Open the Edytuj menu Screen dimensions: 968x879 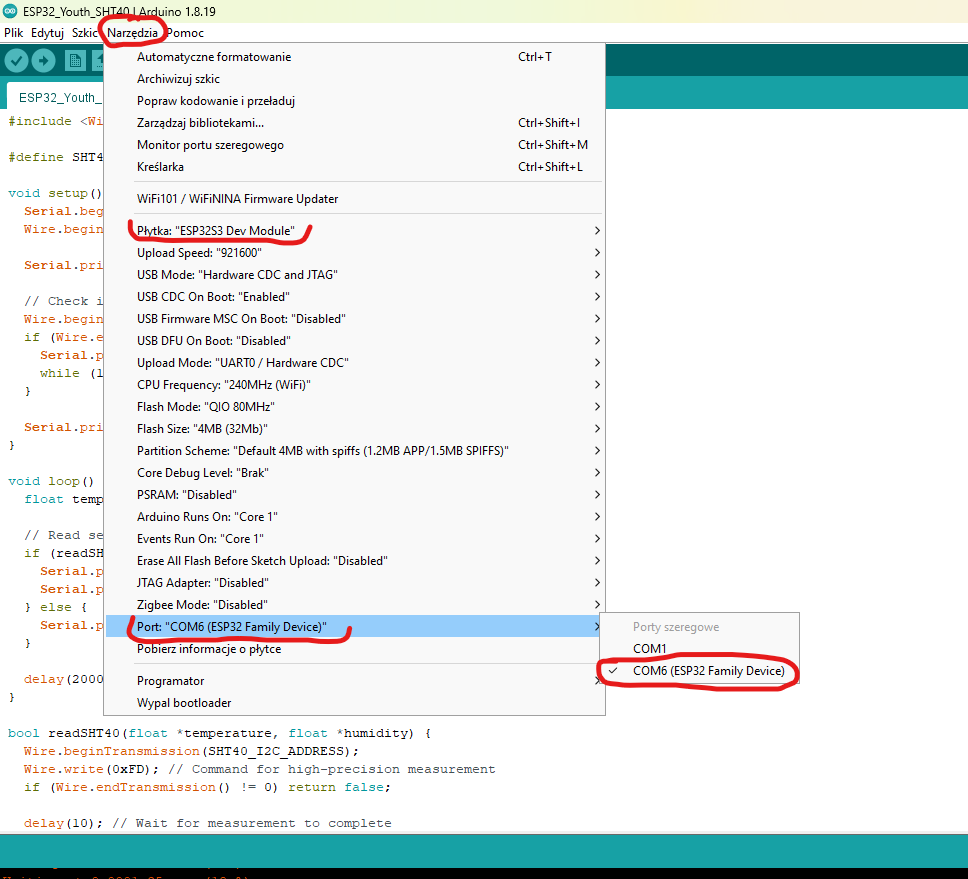pyautogui.click(x=48, y=33)
